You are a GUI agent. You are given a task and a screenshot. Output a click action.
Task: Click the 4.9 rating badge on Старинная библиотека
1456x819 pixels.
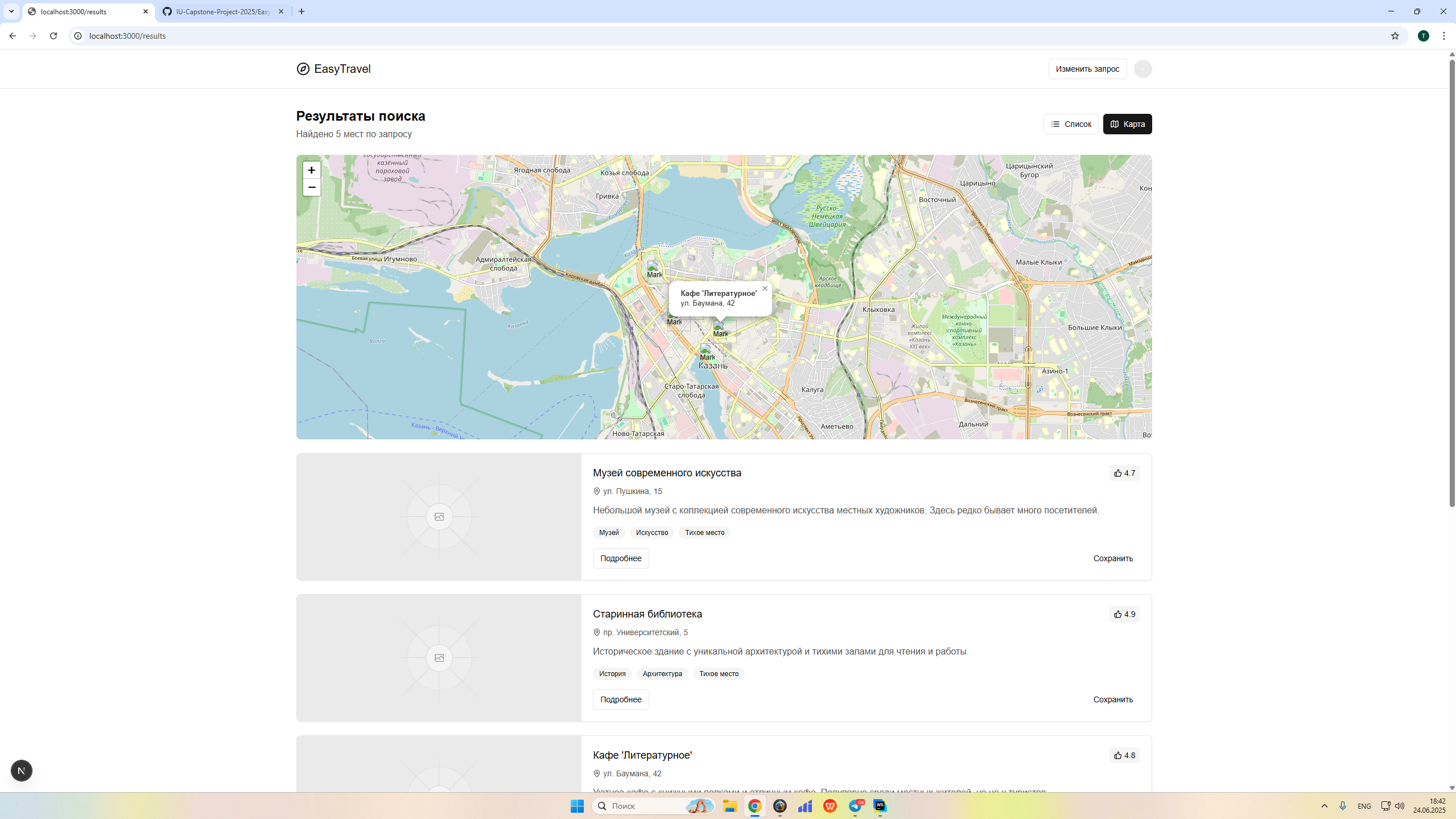[x=1124, y=614]
